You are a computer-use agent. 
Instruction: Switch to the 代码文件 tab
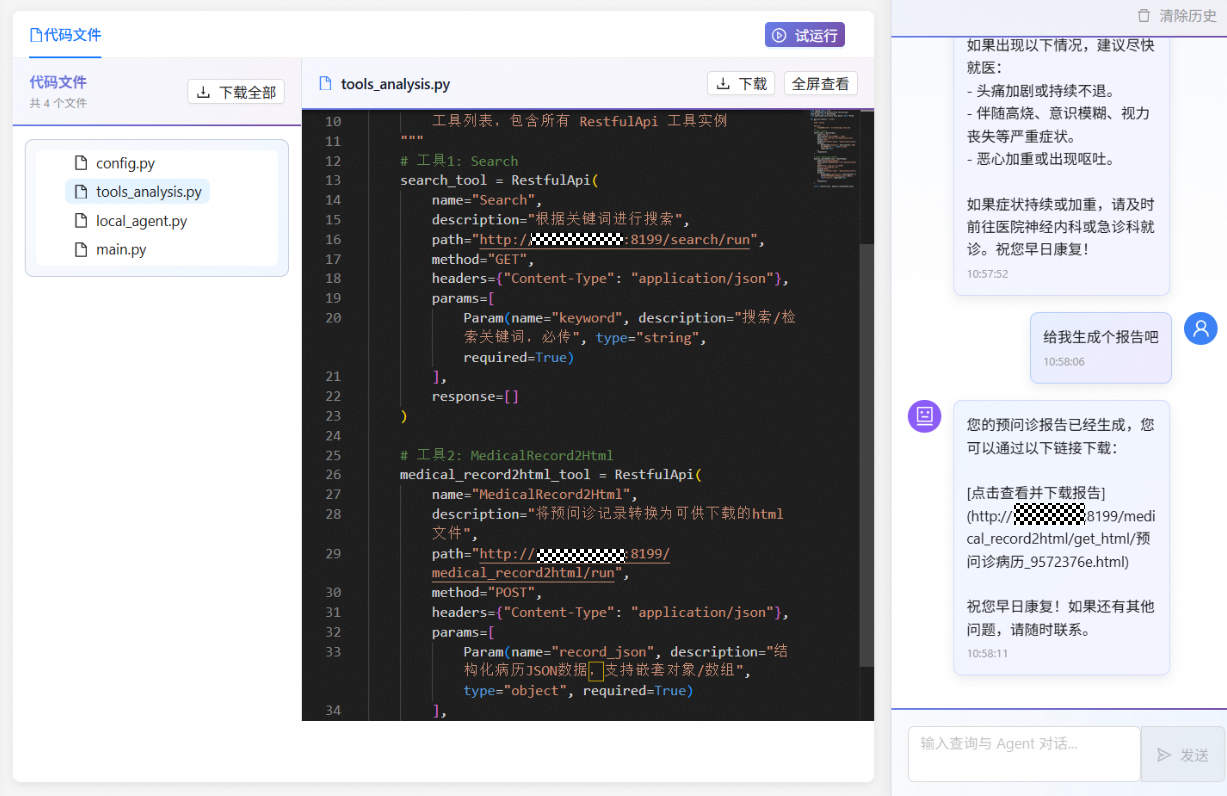click(x=65, y=35)
